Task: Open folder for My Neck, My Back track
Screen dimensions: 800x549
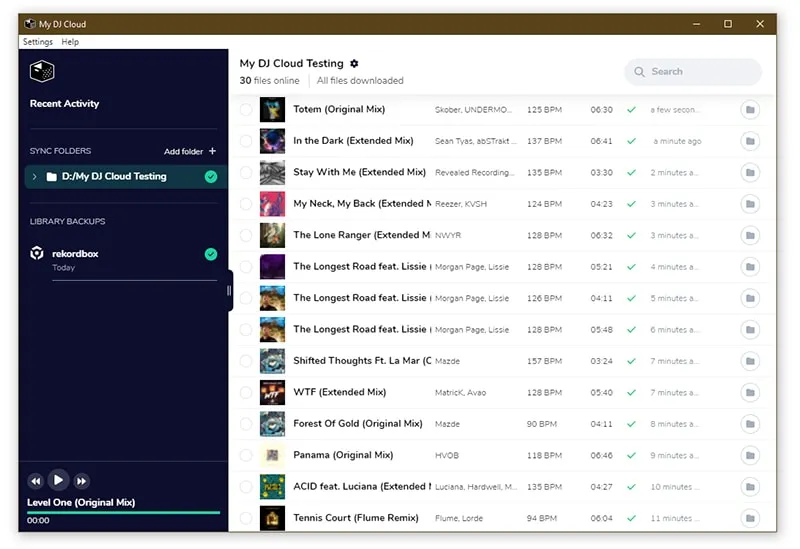Action: (x=749, y=204)
